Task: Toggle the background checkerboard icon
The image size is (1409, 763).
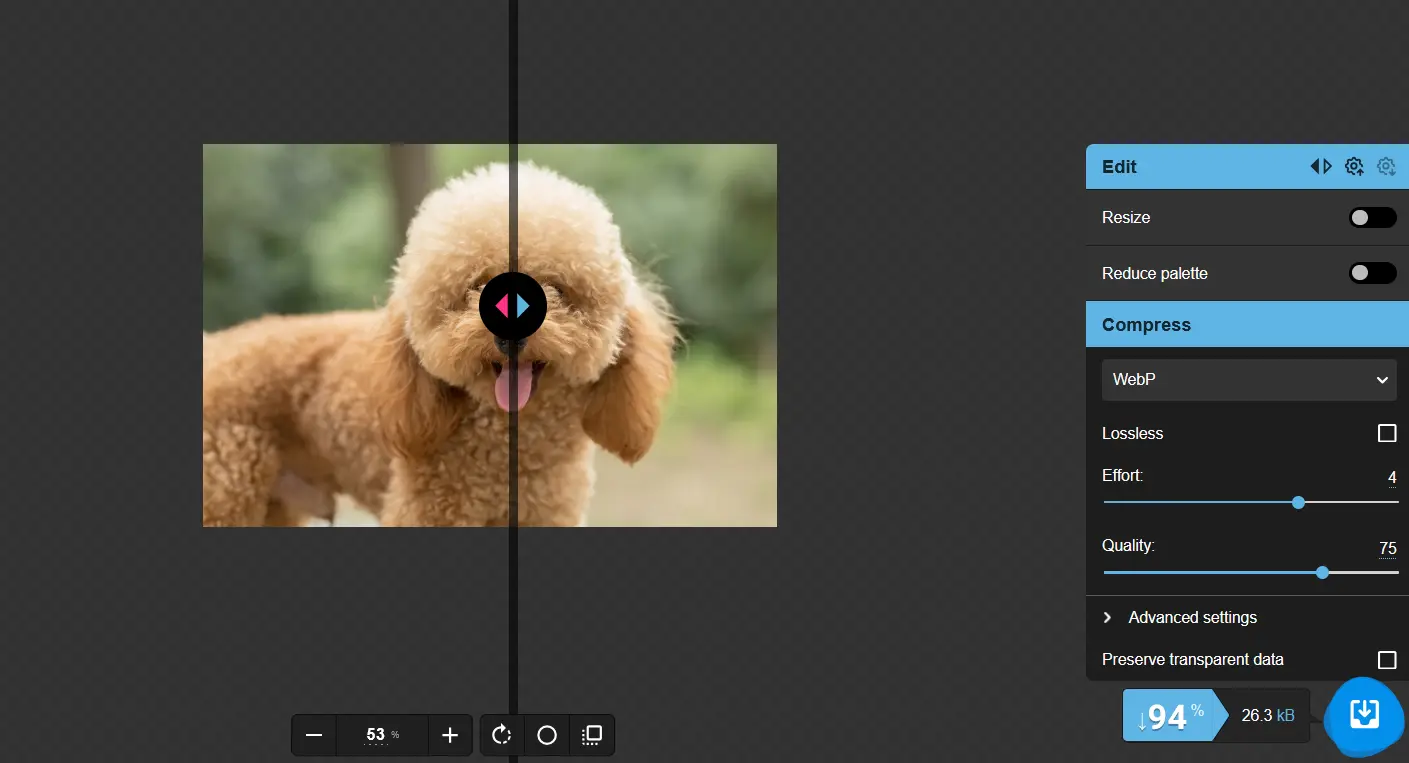Action: [592, 735]
